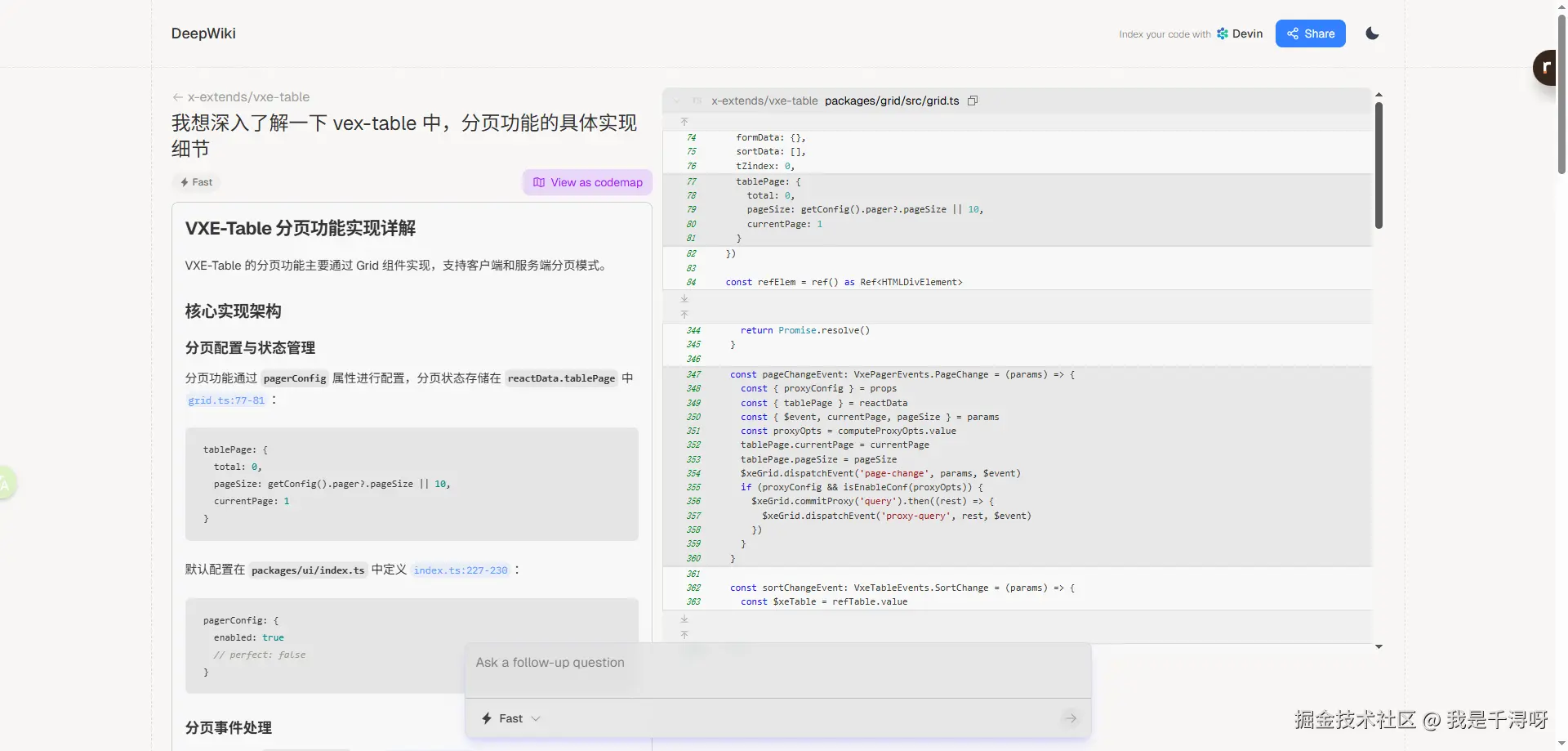Click the Fast mode badge below the question title

point(196,182)
